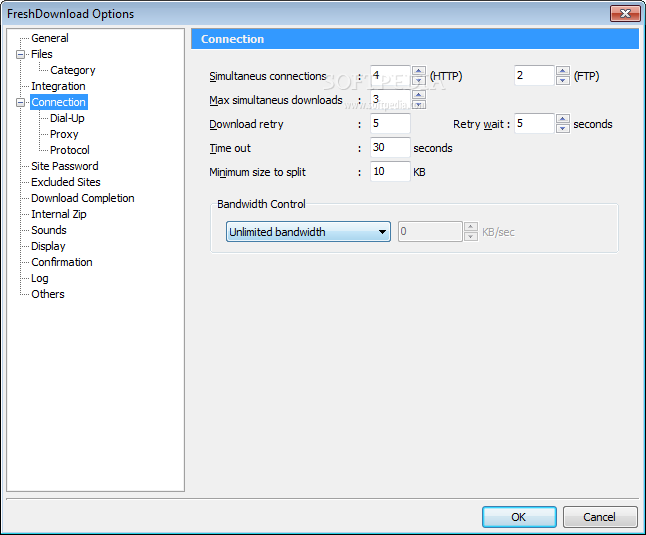Image resolution: width=646 pixels, height=535 pixels.
Task: Focus the Time out field
Action: point(390,147)
